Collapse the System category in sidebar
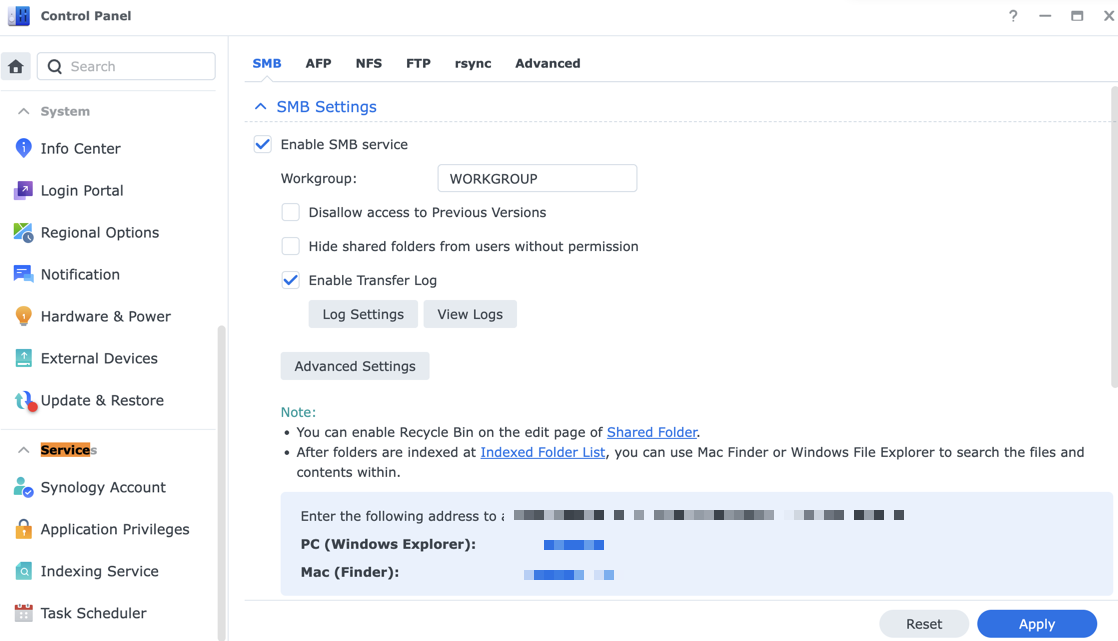Viewport: 1118px width, 641px height. (x=24, y=111)
